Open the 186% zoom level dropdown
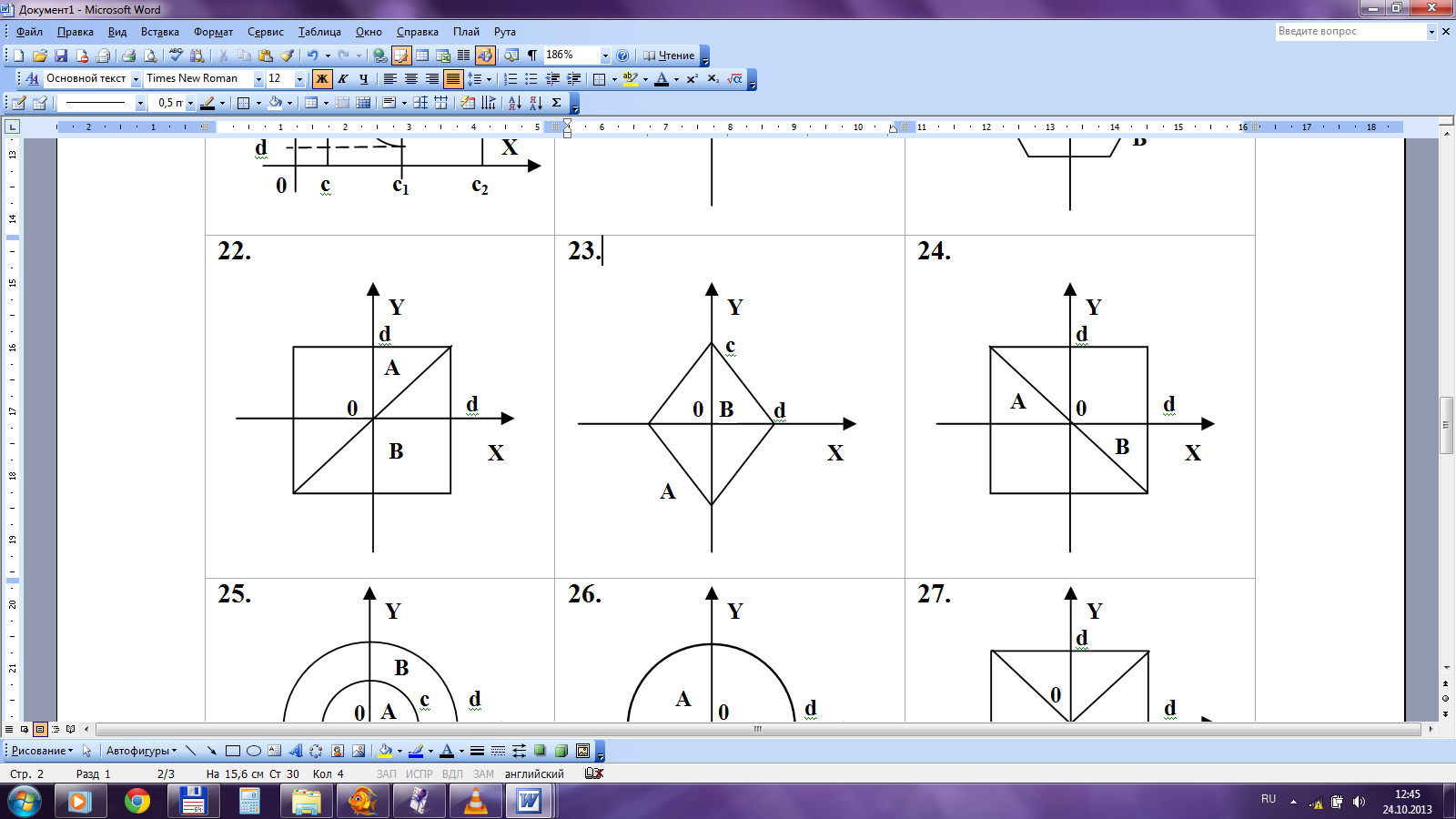This screenshot has height=819, width=1456. click(x=605, y=56)
